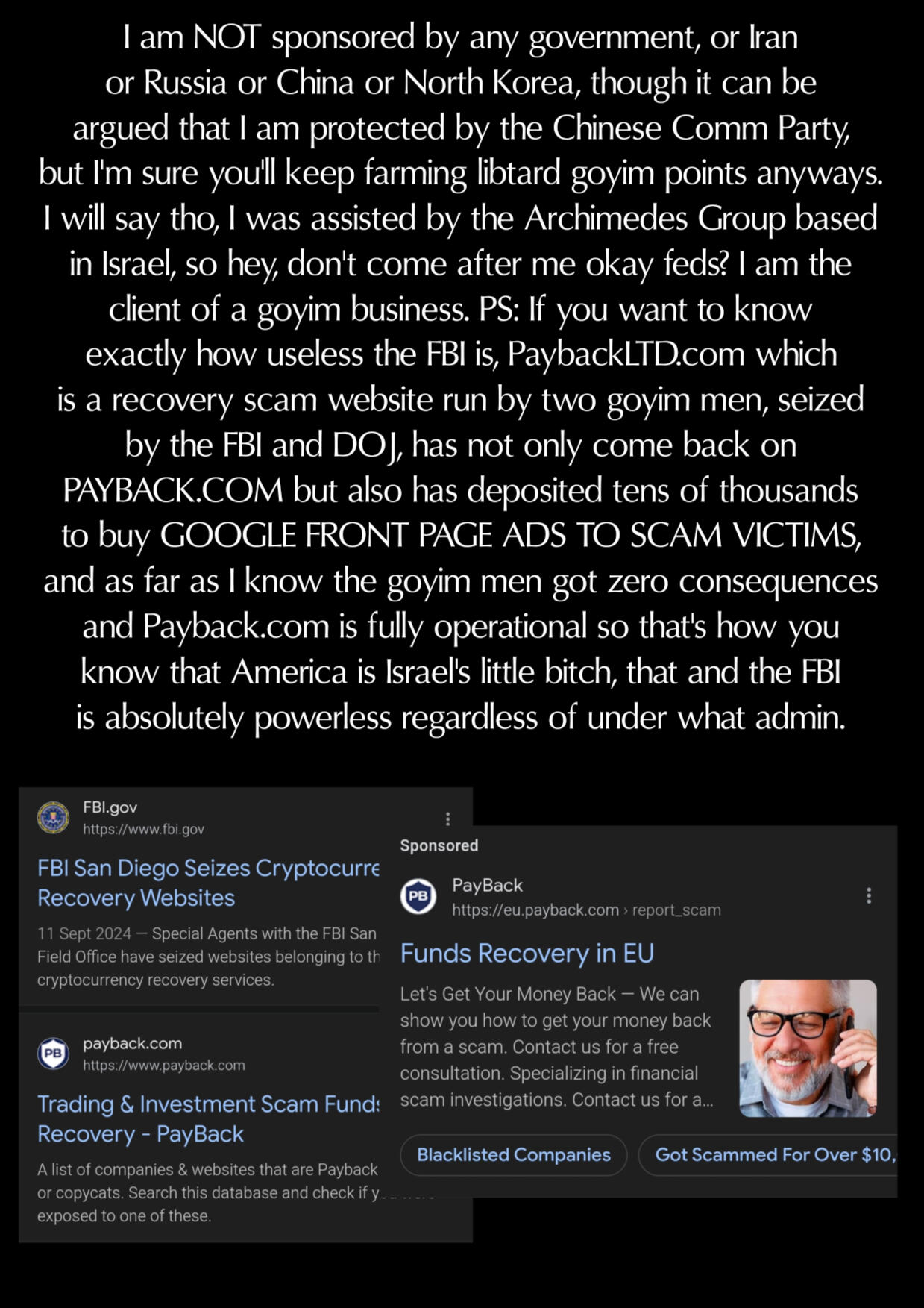Click the PayBack advertiser name
924x1308 pixels.
487,886
